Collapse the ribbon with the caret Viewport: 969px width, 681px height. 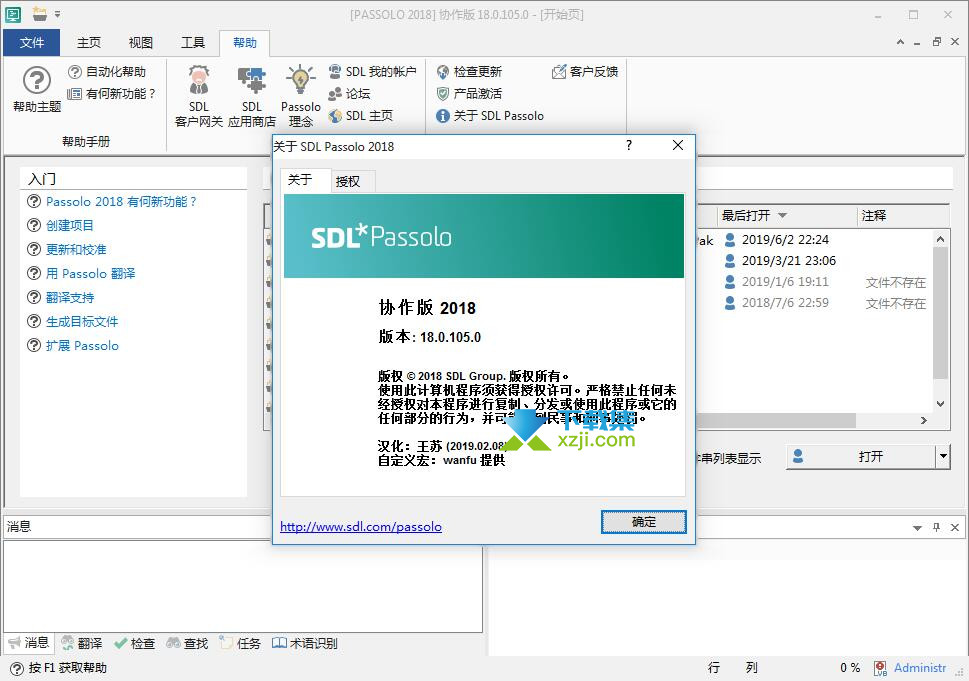tap(900, 42)
